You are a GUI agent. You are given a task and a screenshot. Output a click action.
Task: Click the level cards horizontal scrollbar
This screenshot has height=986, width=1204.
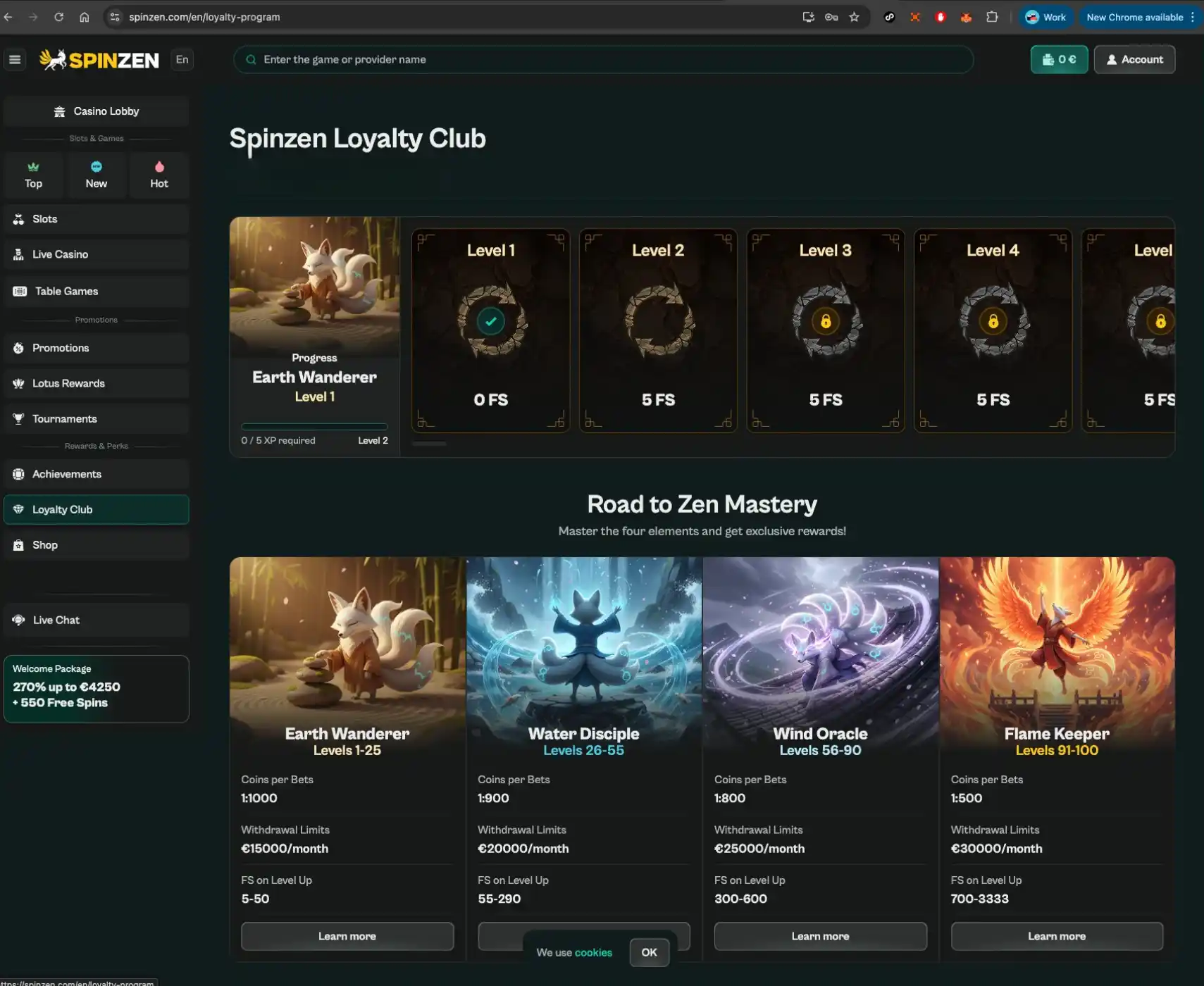pos(429,444)
